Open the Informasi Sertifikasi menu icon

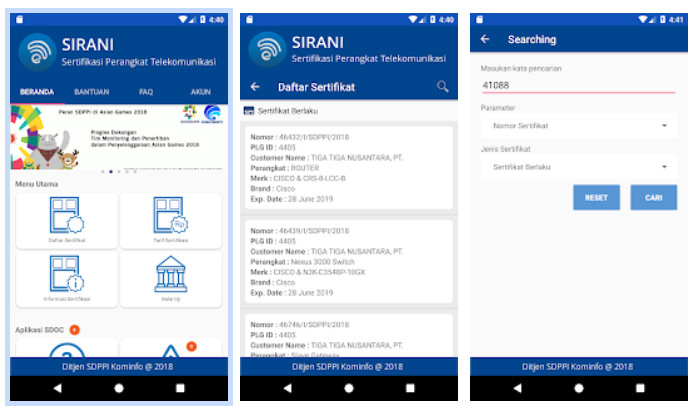click(67, 277)
